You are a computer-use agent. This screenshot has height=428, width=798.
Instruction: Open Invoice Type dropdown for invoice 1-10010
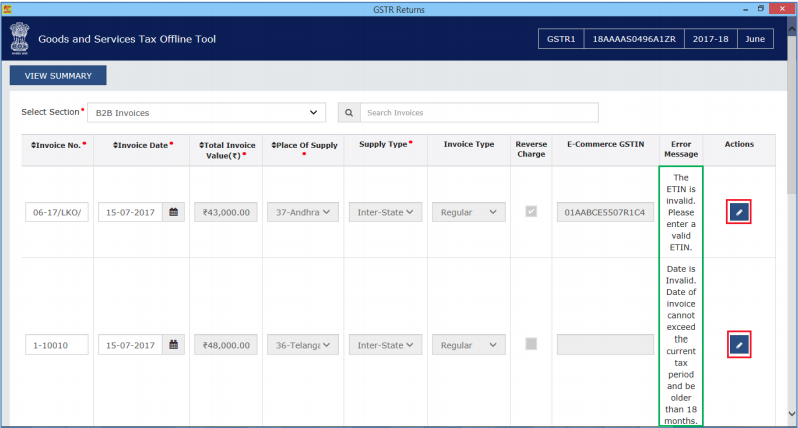[469, 345]
